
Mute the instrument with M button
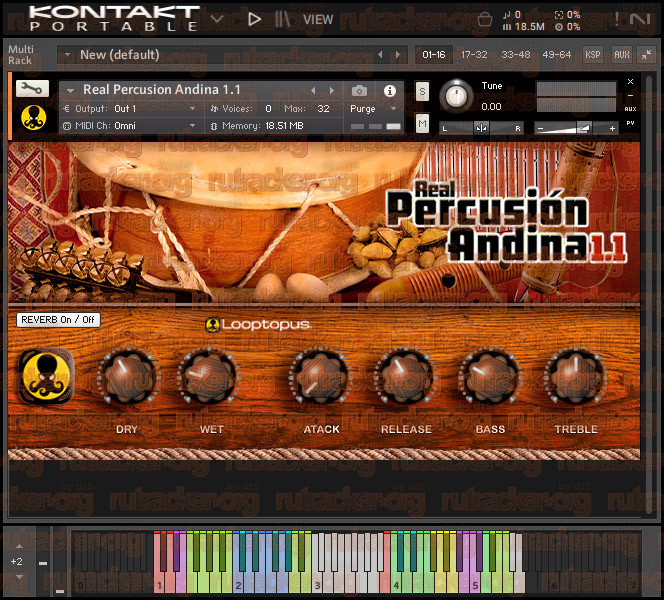pyautogui.click(x=422, y=123)
